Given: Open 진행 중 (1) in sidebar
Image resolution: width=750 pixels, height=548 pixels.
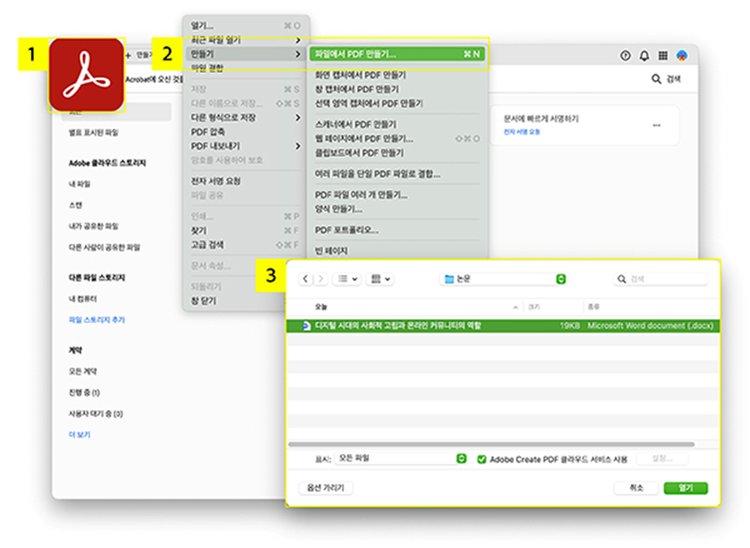Looking at the screenshot, I should (84, 393).
